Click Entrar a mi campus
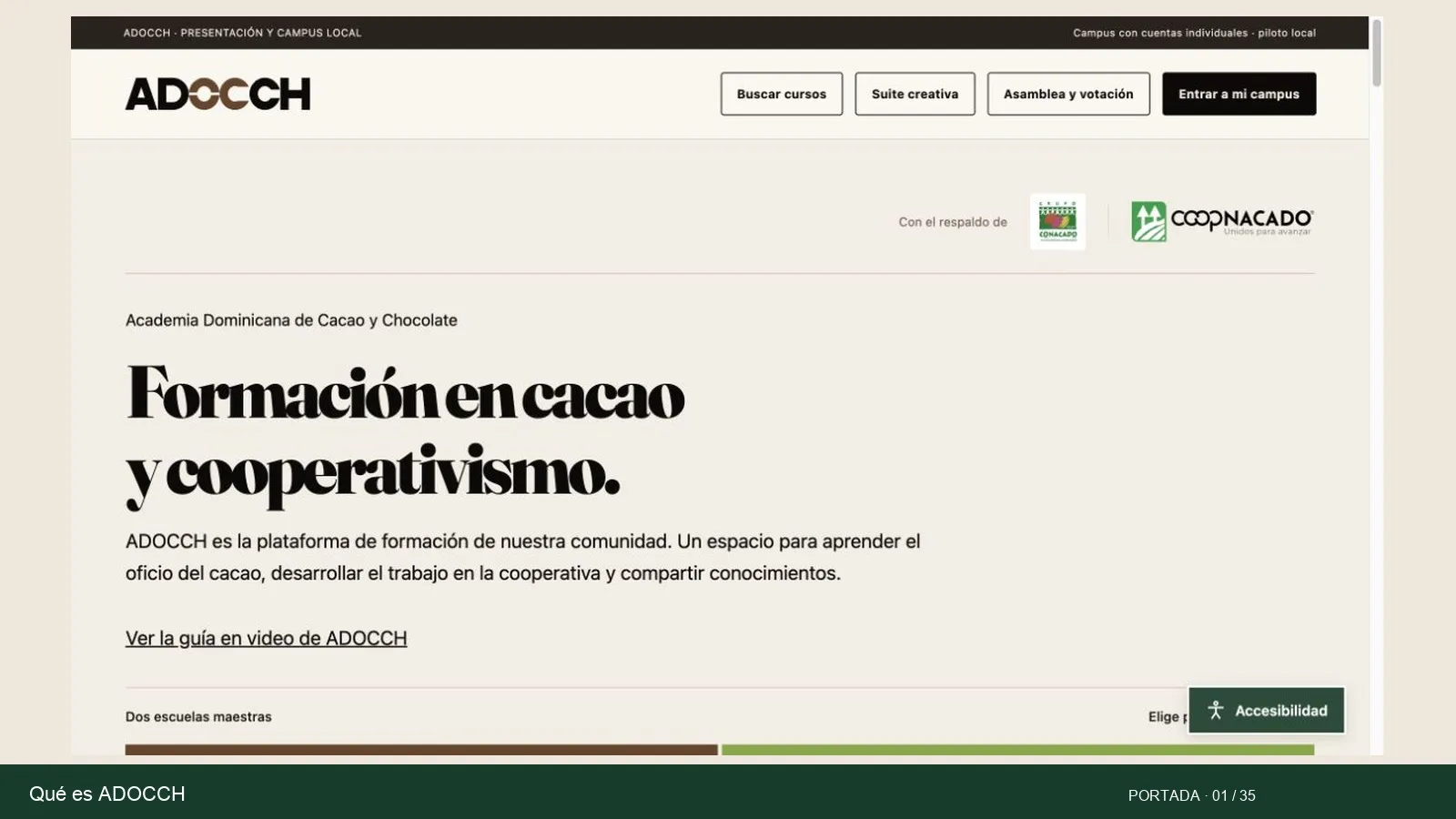Viewport: 1456px width, 819px height. pyautogui.click(x=1239, y=94)
